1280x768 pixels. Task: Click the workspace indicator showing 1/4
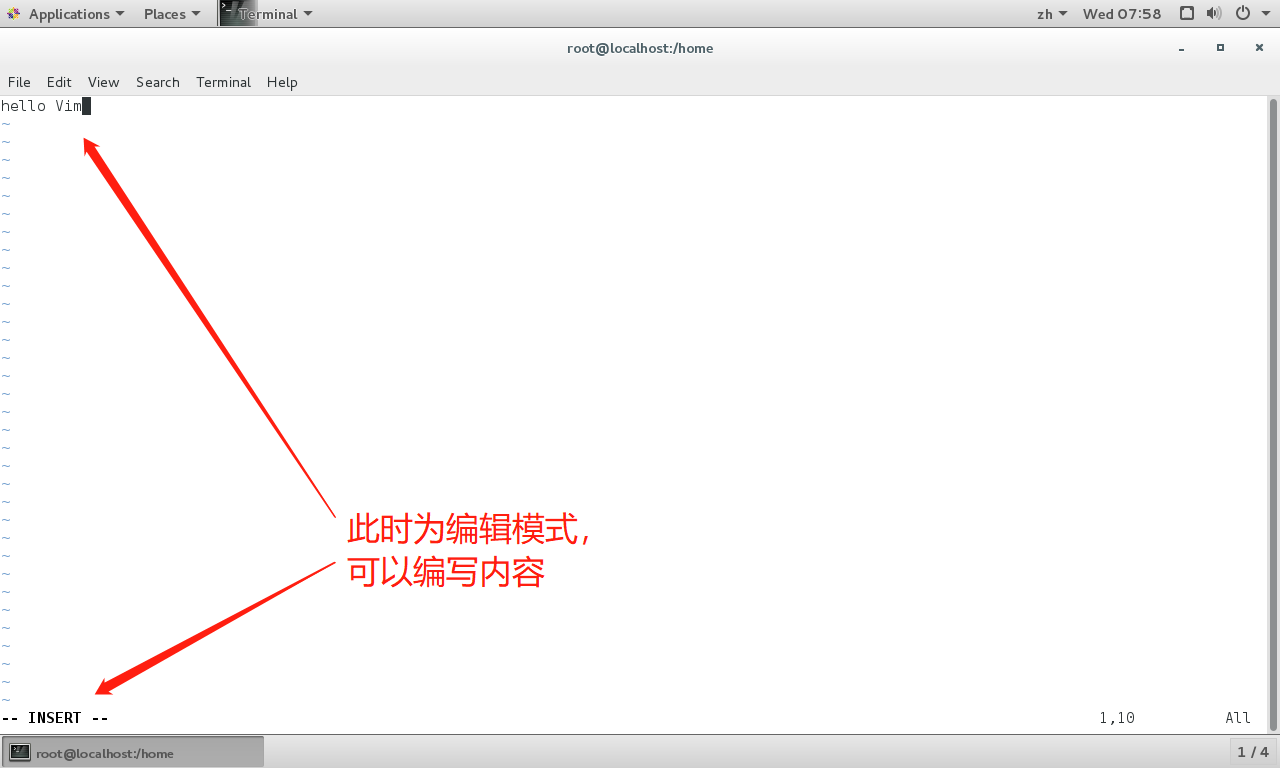[1252, 751]
